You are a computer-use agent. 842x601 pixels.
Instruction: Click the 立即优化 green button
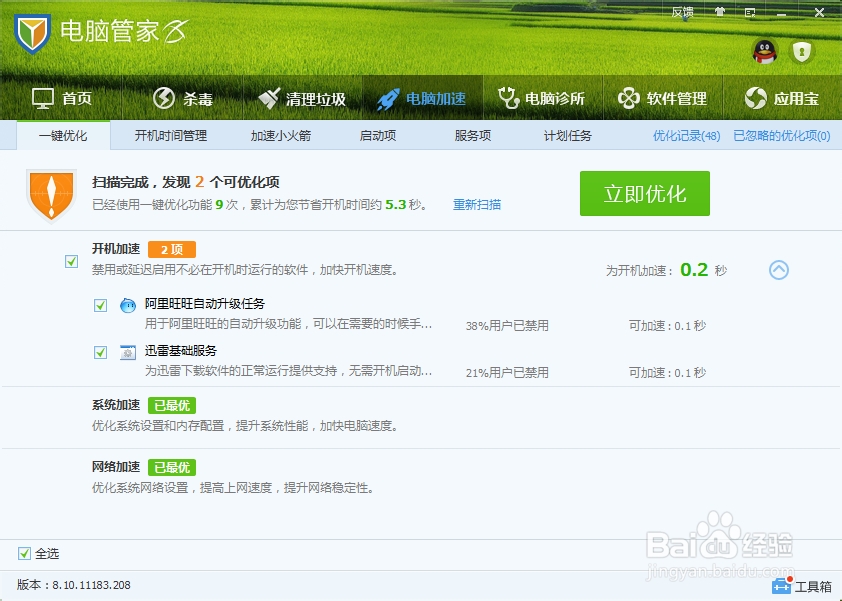point(645,193)
